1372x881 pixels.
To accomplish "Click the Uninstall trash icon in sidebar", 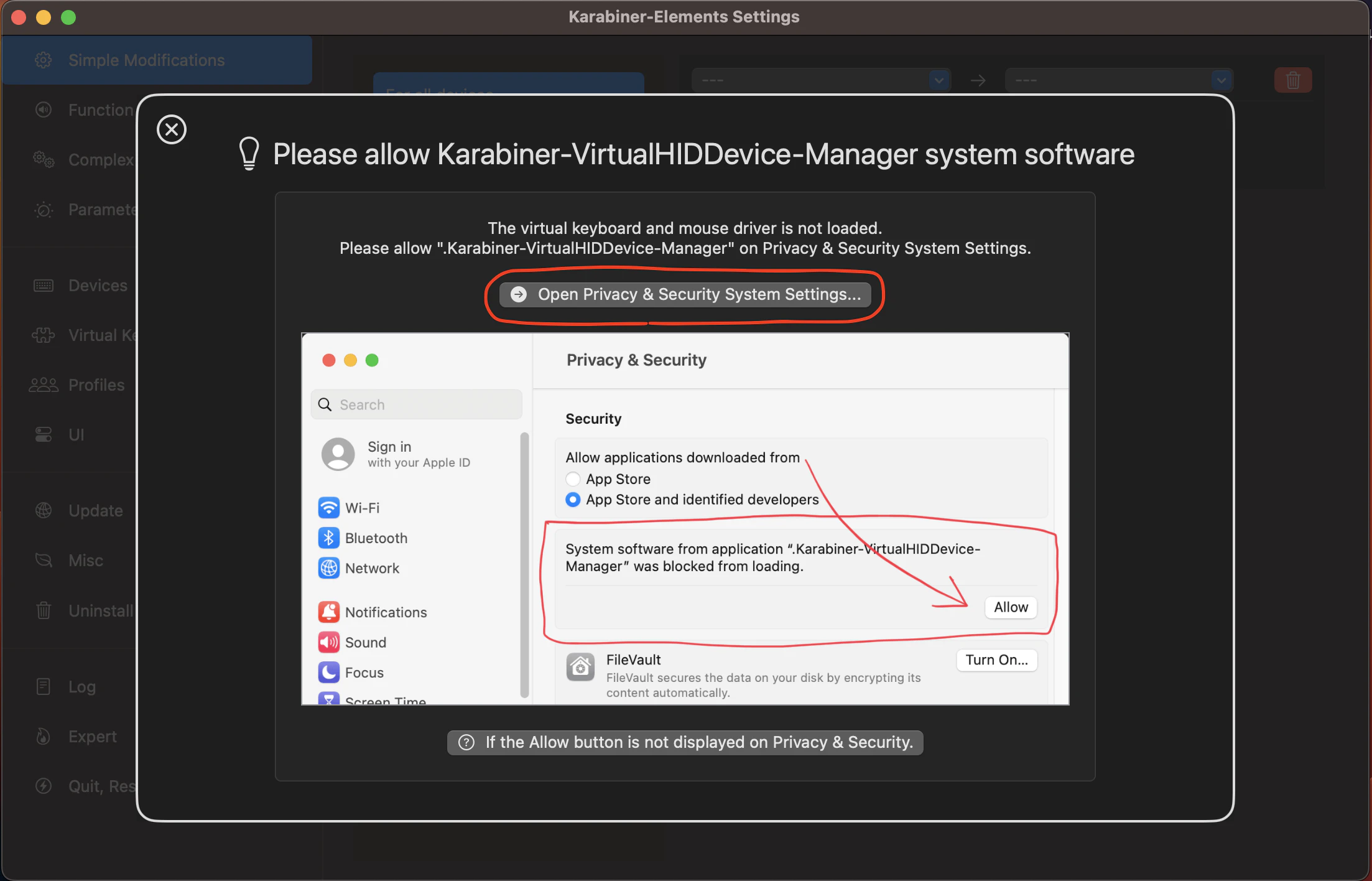I will click(44, 610).
